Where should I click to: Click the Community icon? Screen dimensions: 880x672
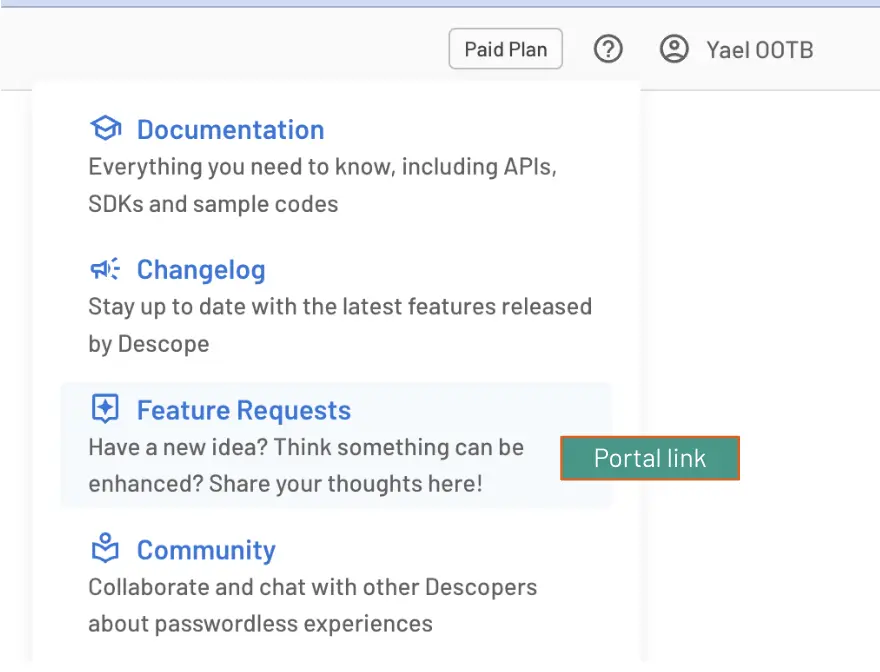(105, 548)
